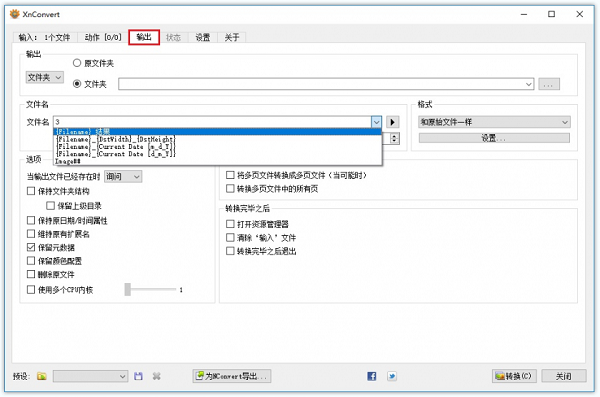Open the preset selection dropdown
The height and width of the screenshot is (397, 600).
[x=90, y=376]
